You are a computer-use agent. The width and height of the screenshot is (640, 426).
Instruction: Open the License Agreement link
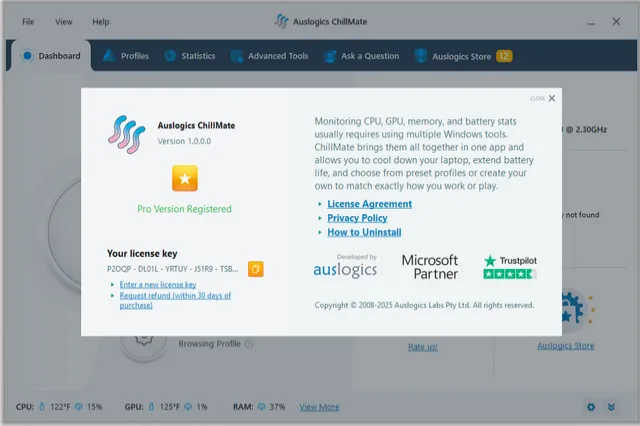tap(369, 204)
